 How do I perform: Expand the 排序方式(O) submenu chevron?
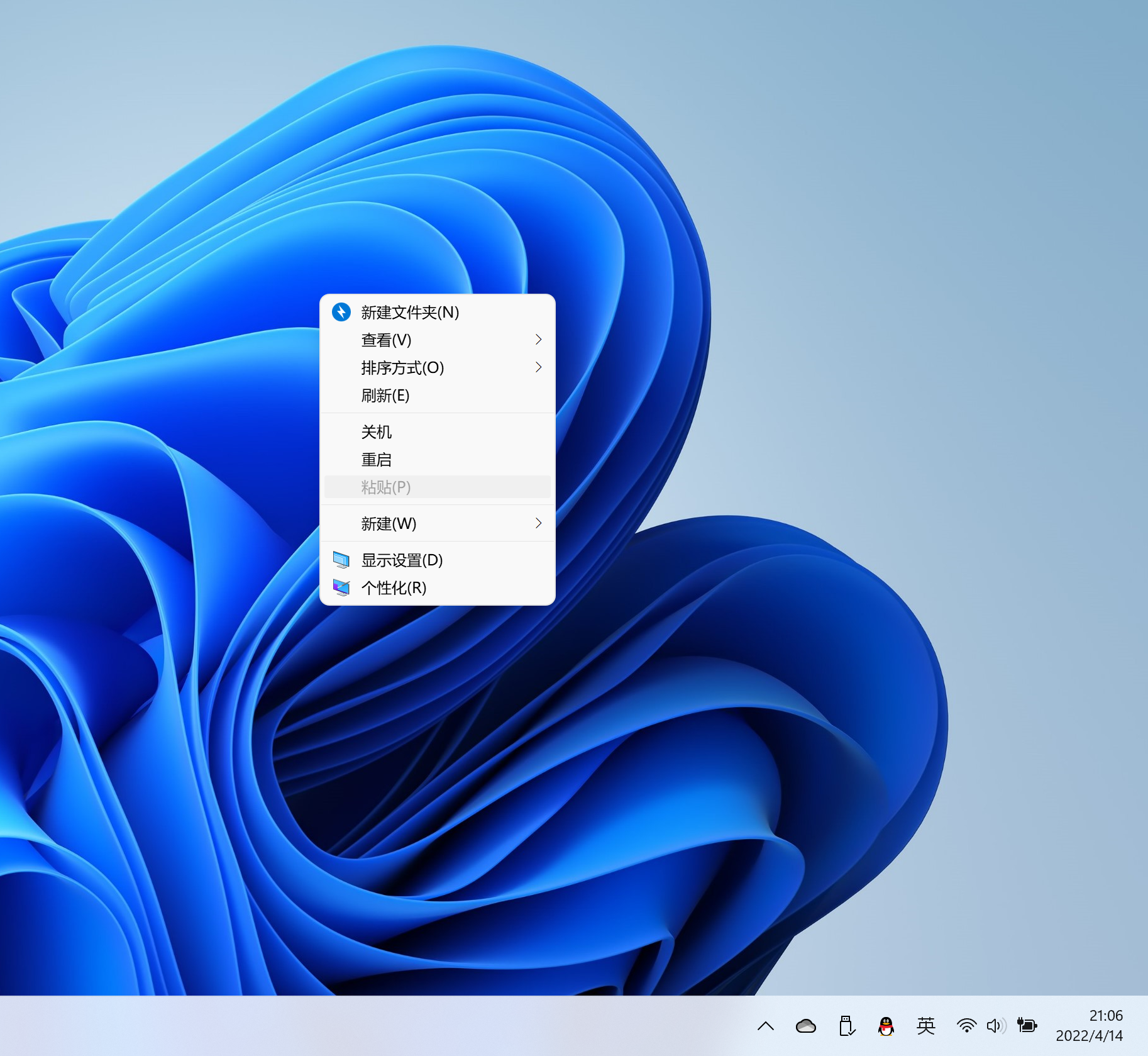pyautogui.click(x=538, y=367)
